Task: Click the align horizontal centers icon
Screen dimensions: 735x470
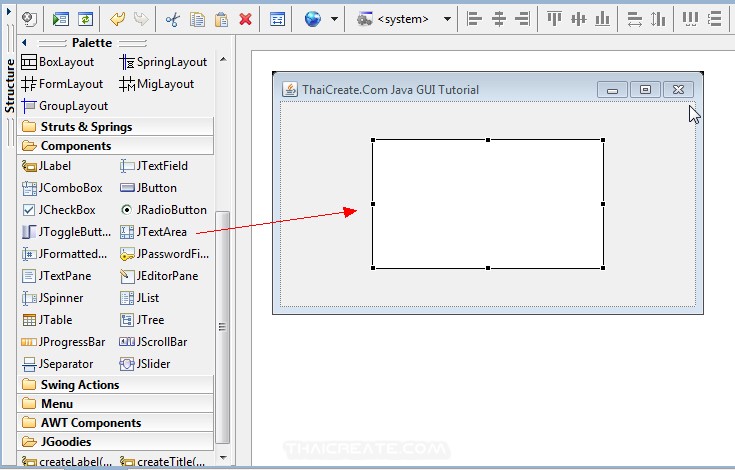Action: [499, 19]
